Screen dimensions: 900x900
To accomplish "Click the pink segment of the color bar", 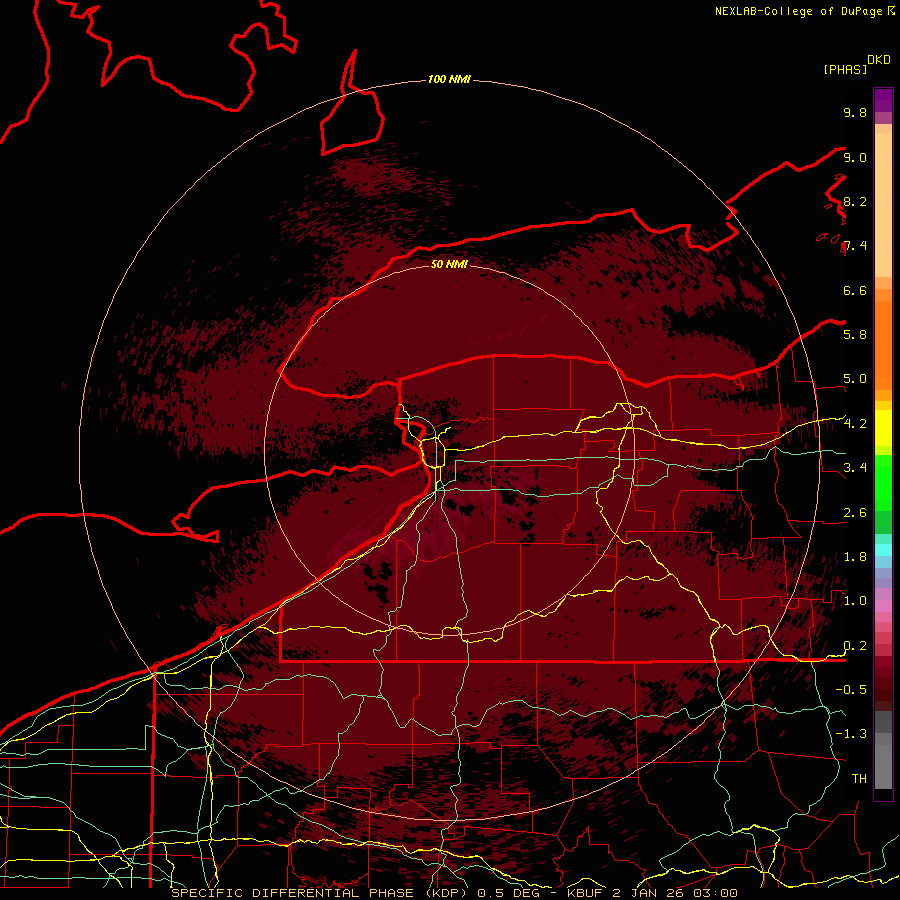I will tap(883, 606).
